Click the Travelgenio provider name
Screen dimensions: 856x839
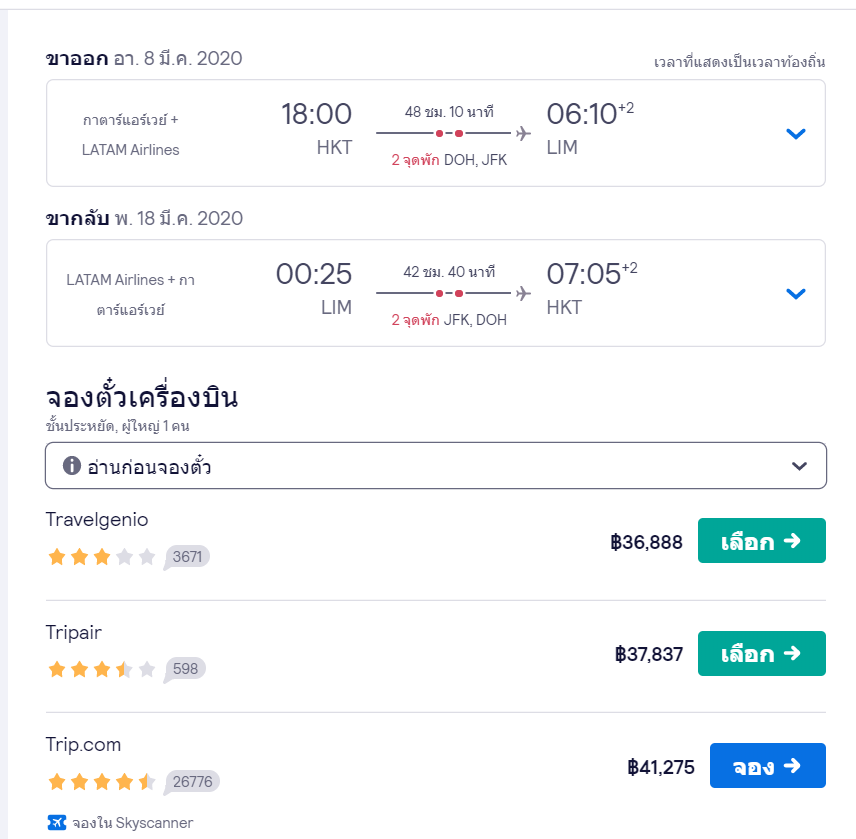97,520
